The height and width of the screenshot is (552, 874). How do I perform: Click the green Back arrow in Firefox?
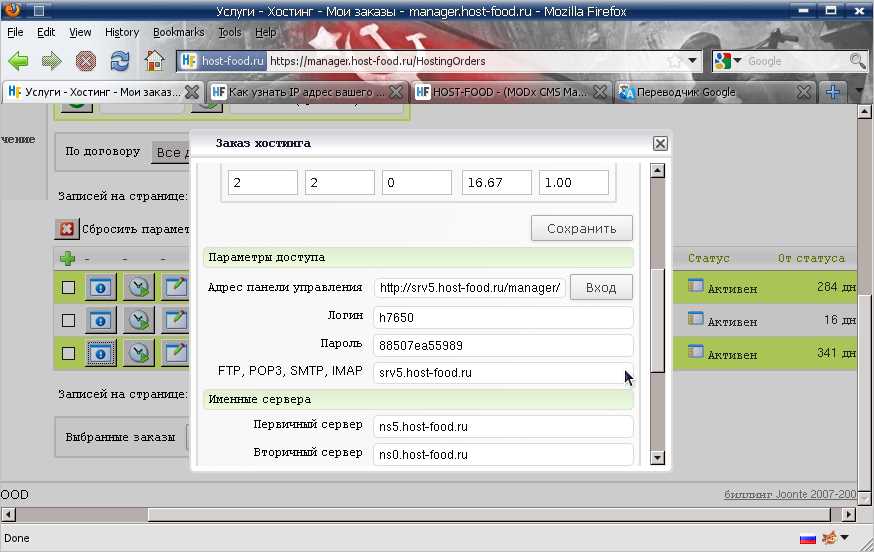18,60
